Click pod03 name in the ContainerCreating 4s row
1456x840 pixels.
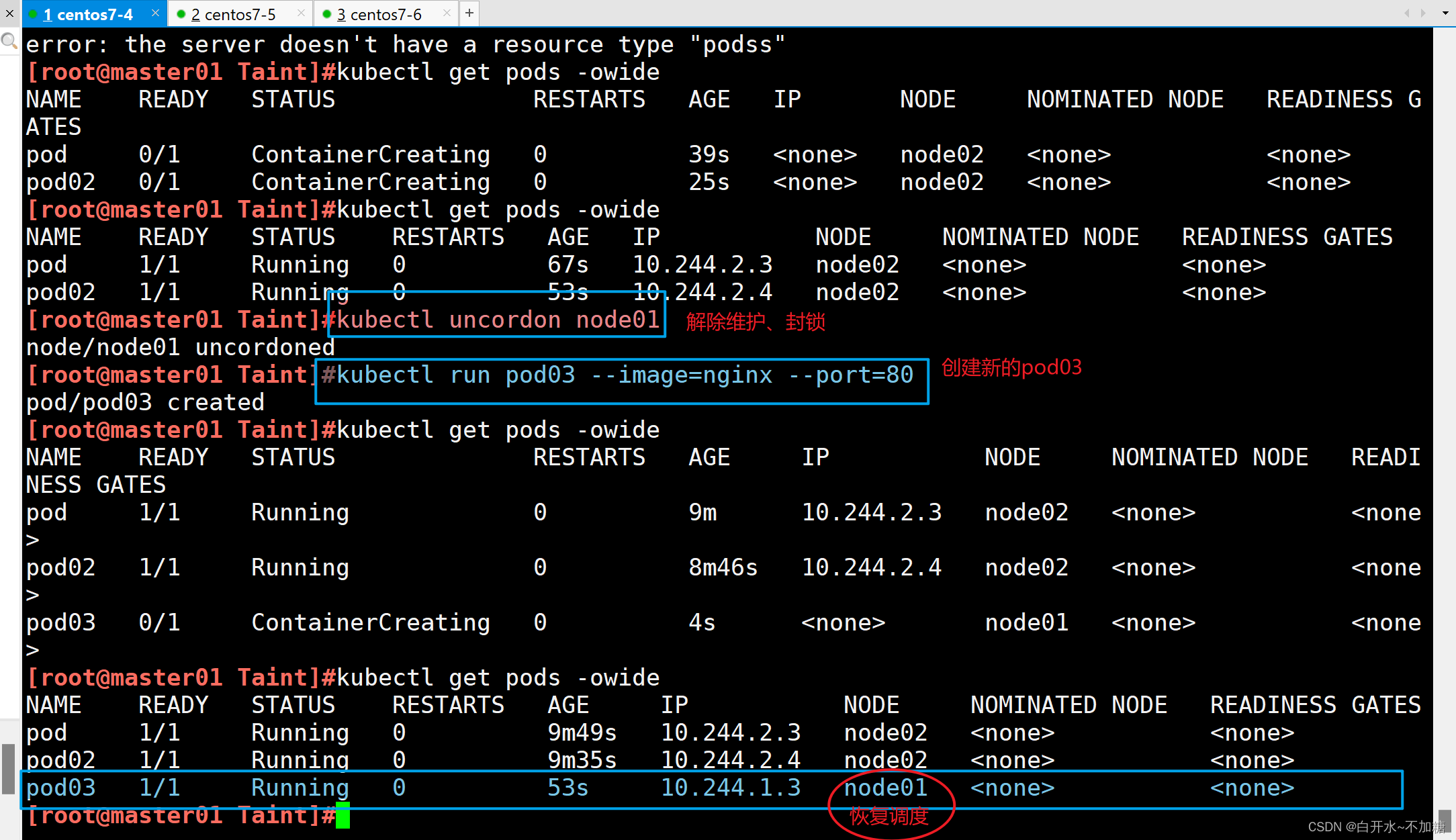(x=60, y=622)
